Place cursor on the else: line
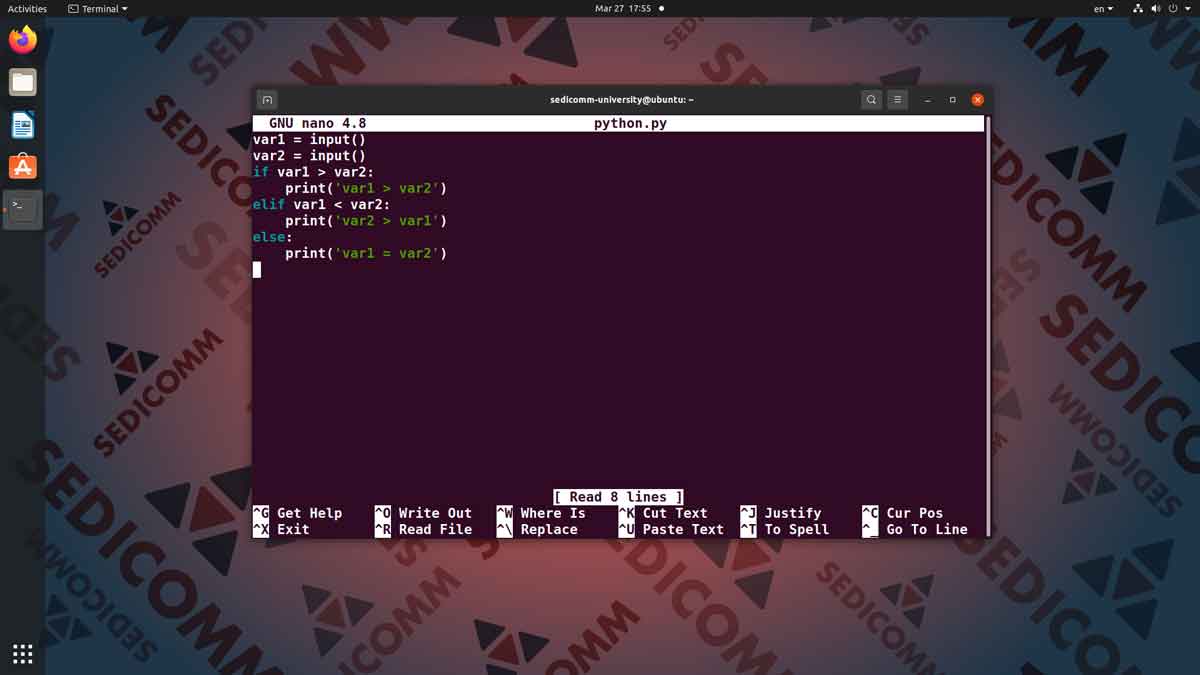Screen dimensions: 1200x675 [273, 237]
